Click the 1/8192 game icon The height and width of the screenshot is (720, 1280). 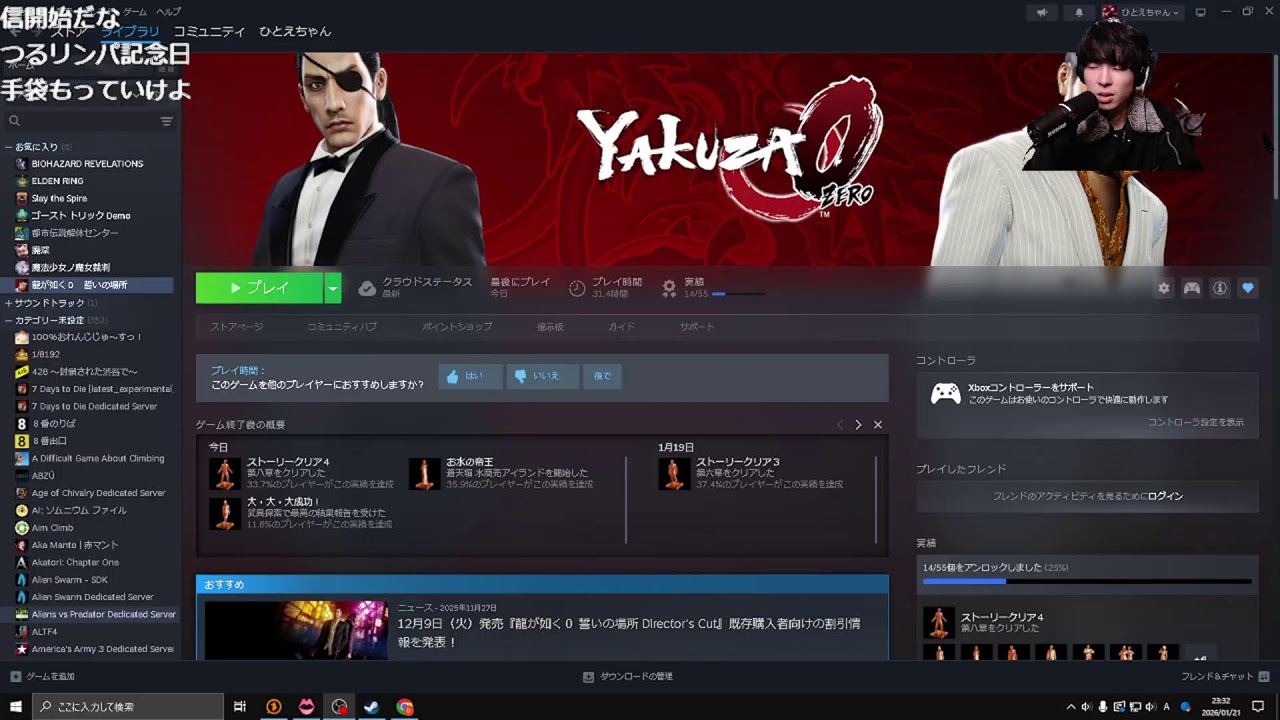tap(22, 354)
